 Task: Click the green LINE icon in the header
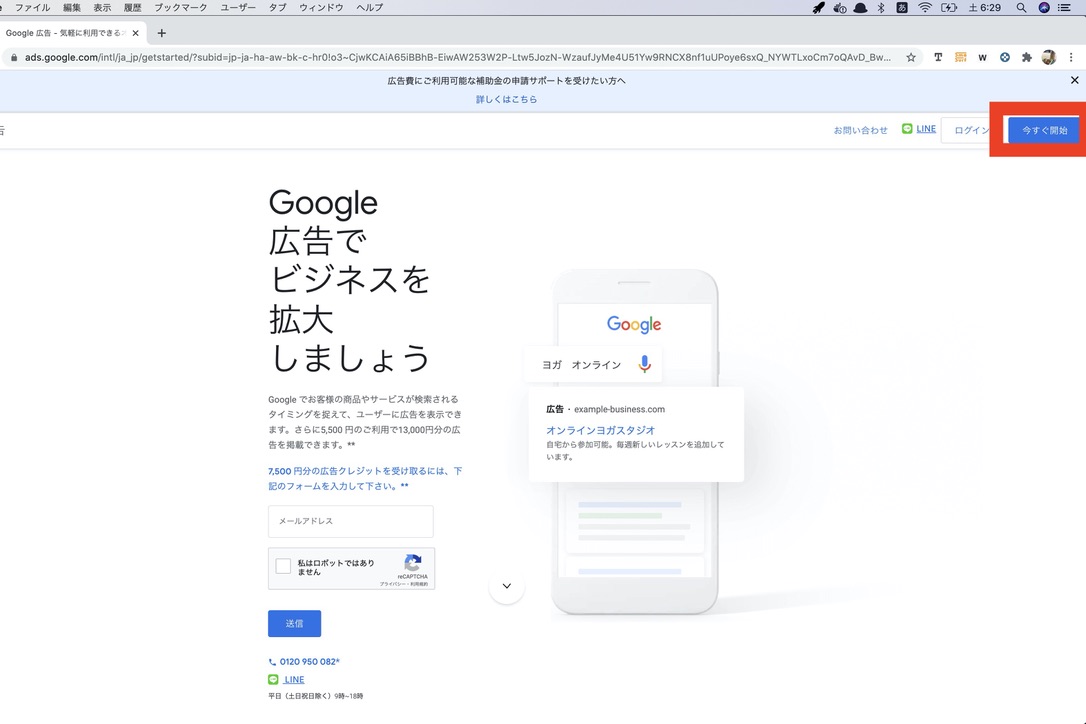coord(907,129)
